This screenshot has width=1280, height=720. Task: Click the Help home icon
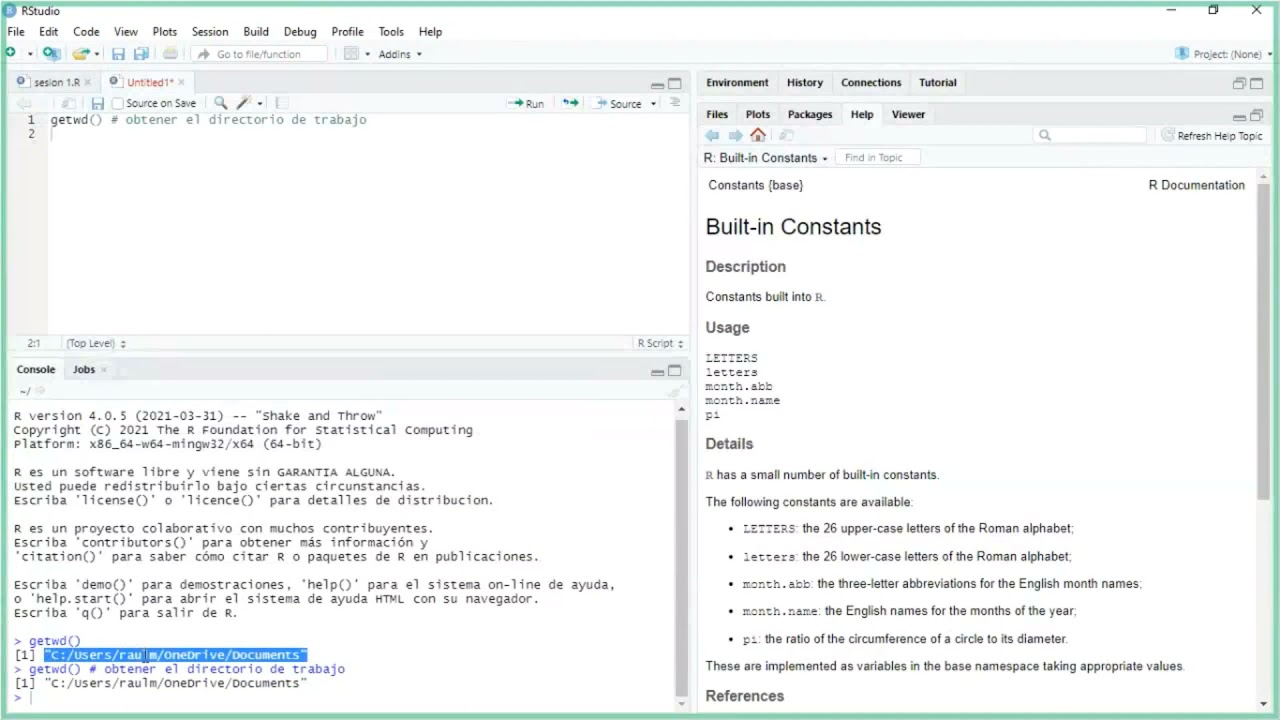click(x=758, y=135)
